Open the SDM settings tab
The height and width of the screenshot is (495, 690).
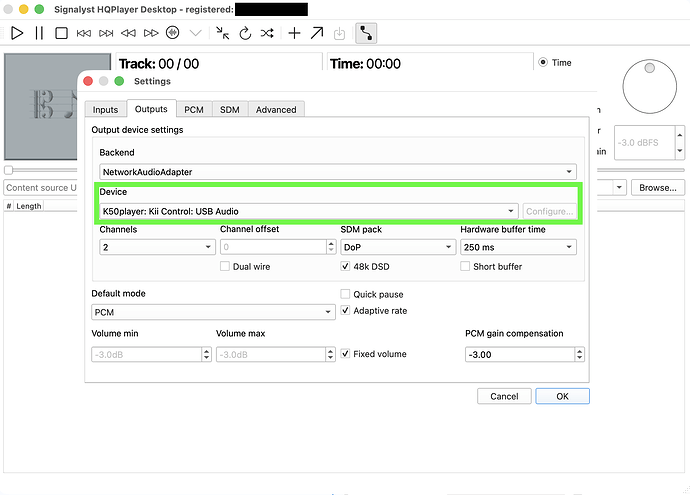click(x=230, y=110)
